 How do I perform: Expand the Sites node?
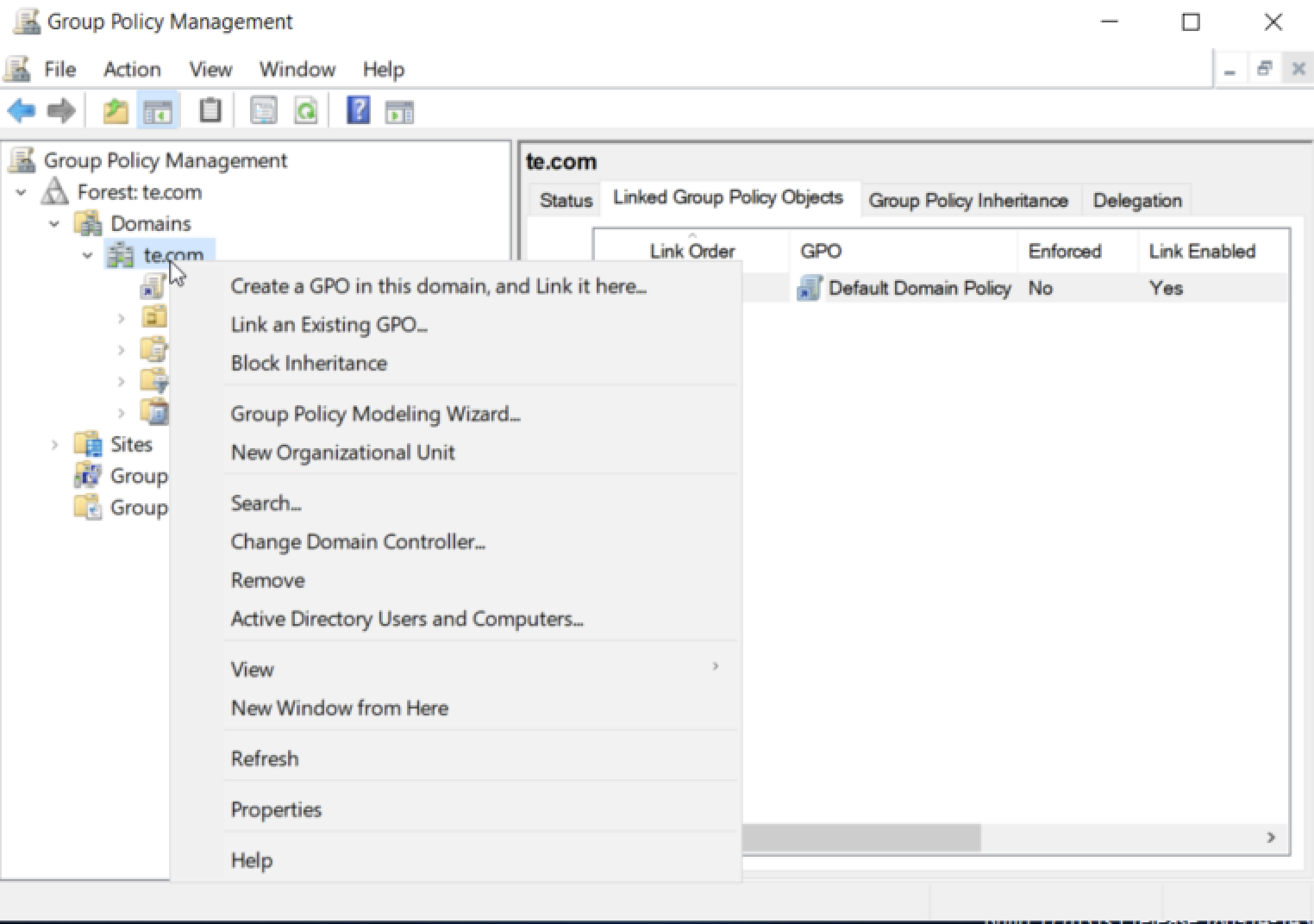[54, 445]
